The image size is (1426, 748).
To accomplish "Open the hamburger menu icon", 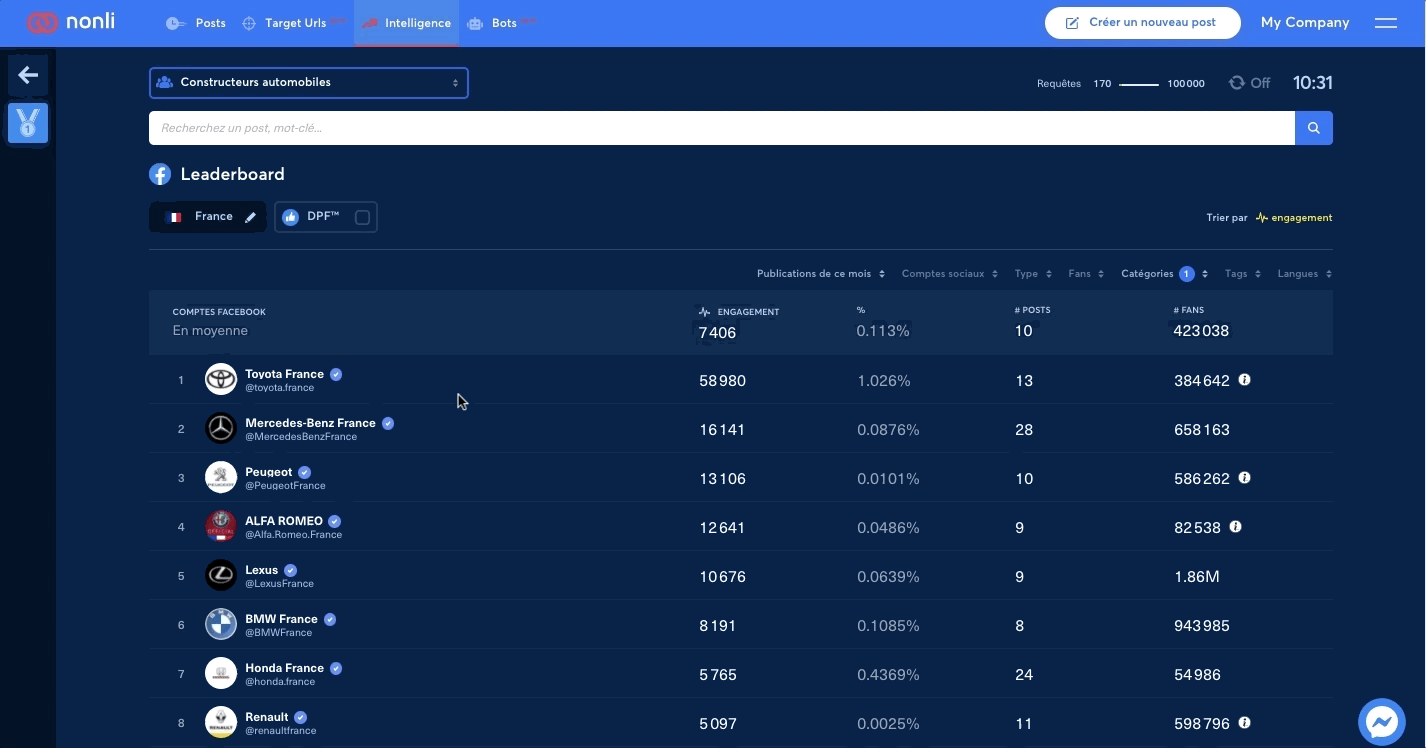I will click(x=1386, y=23).
